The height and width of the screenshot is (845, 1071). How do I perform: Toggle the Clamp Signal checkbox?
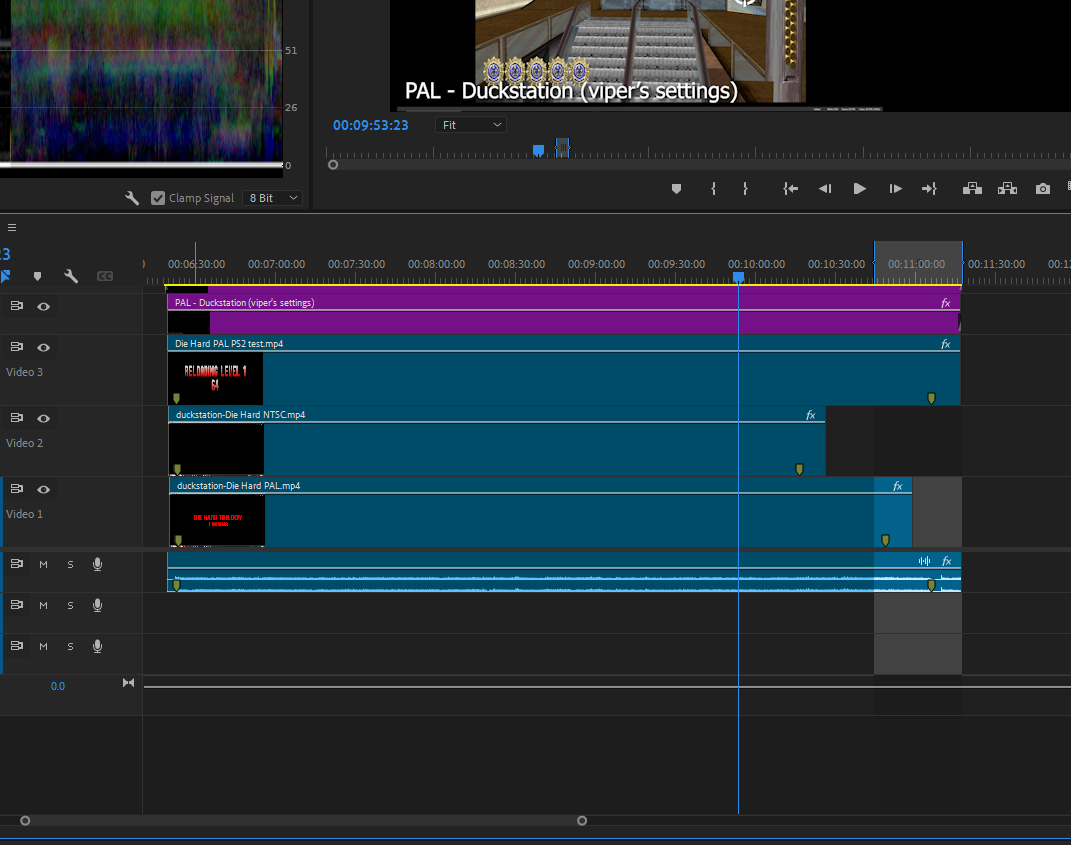(x=158, y=198)
